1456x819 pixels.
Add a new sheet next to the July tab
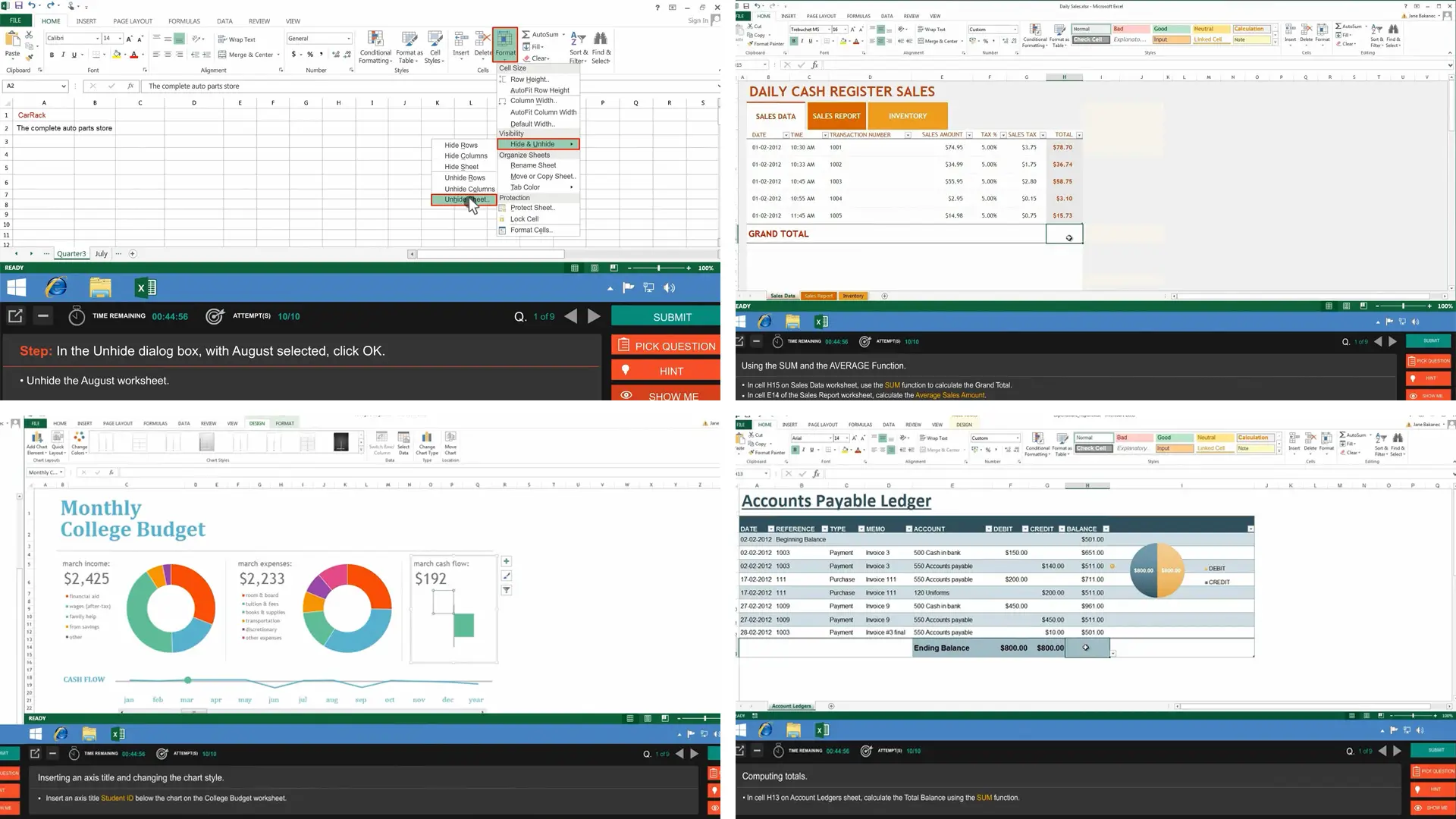coord(133,254)
